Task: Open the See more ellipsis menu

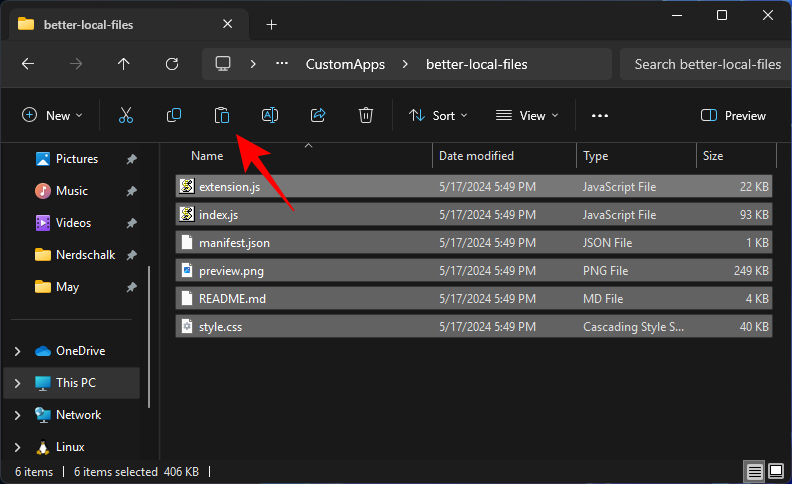Action: pos(600,116)
